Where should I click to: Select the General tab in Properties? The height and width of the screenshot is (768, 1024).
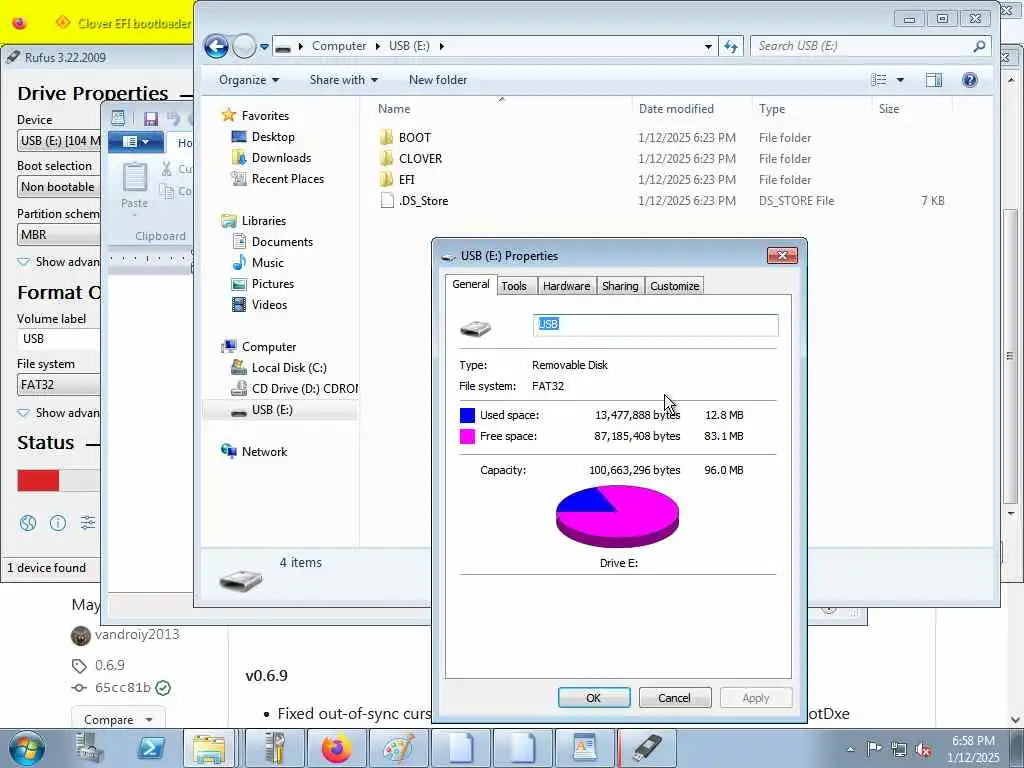pyautogui.click(x=471, y=284)
